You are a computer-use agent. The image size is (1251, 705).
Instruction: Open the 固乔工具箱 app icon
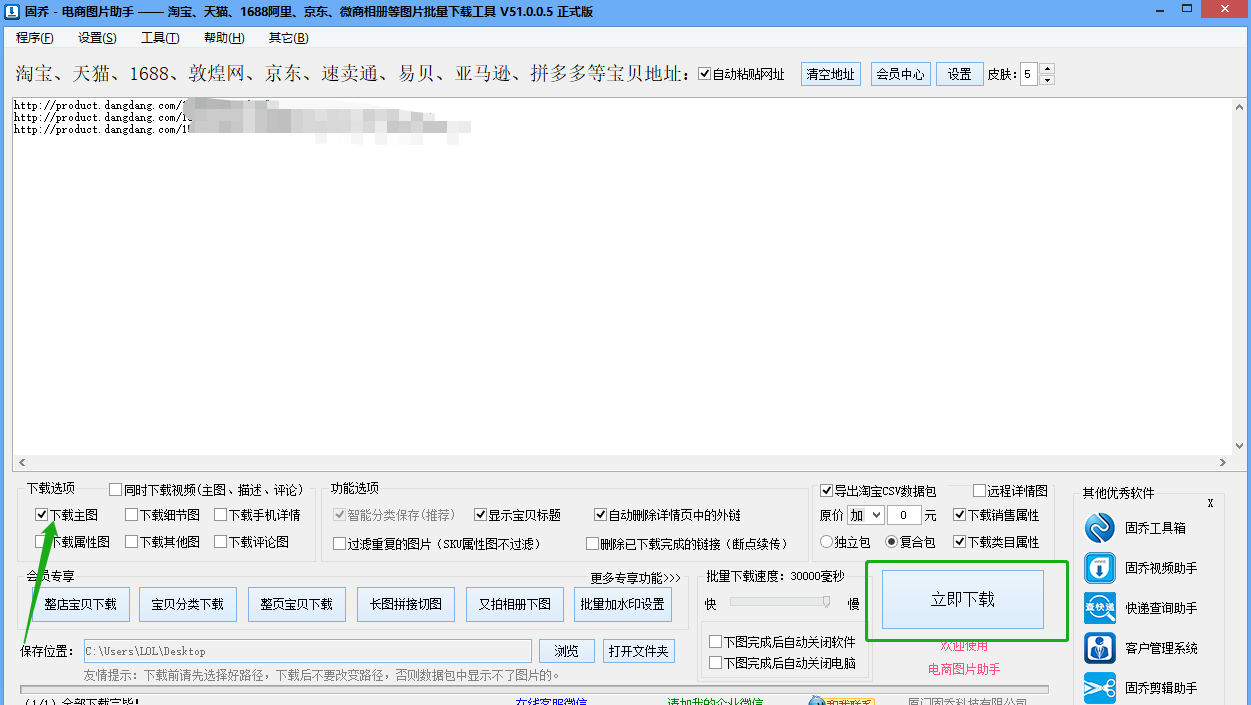pyautogui.click(x=1100, y=528)
